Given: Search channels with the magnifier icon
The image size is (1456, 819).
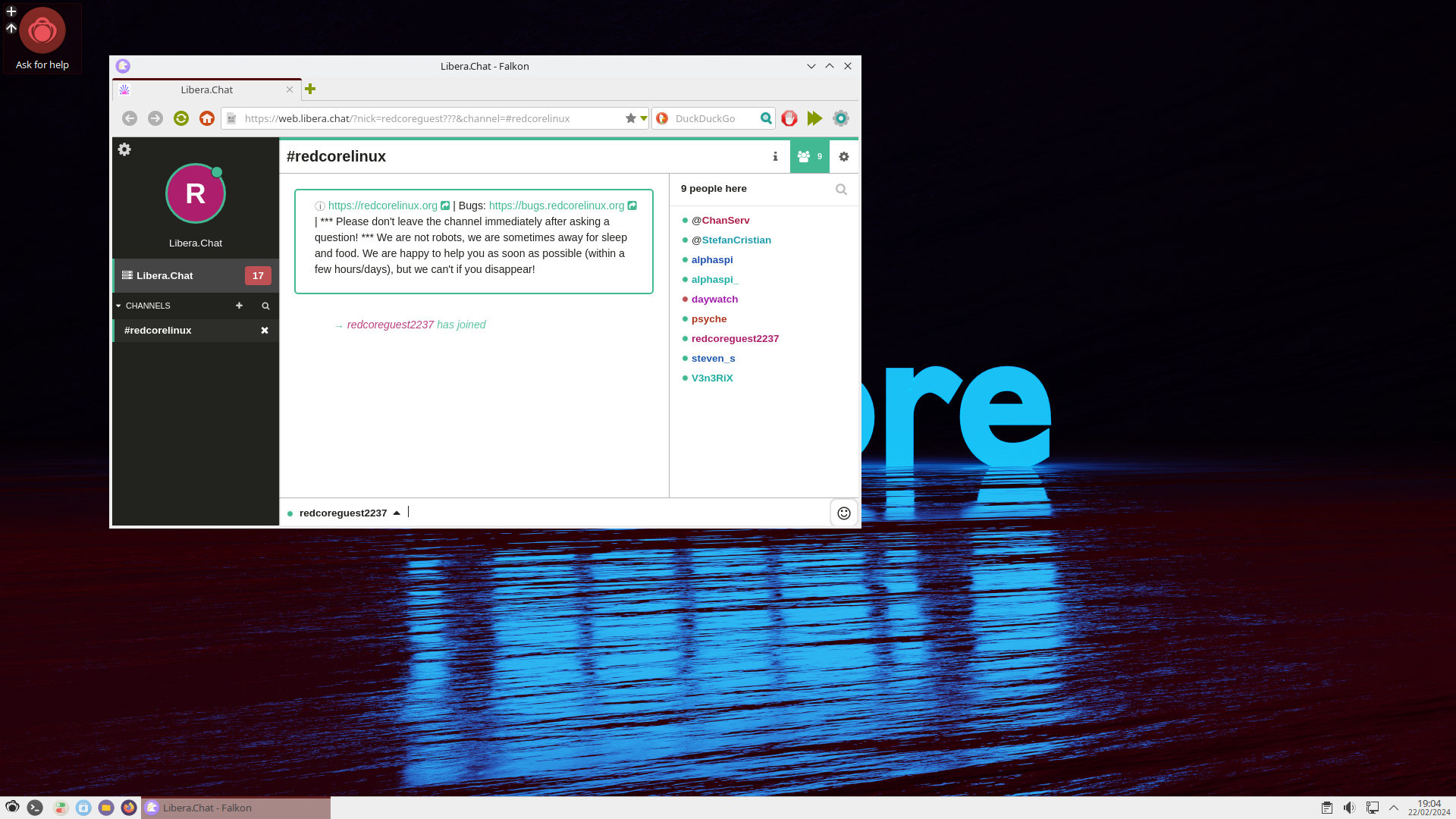Looking at the screenshot, I should pos(265,306).
